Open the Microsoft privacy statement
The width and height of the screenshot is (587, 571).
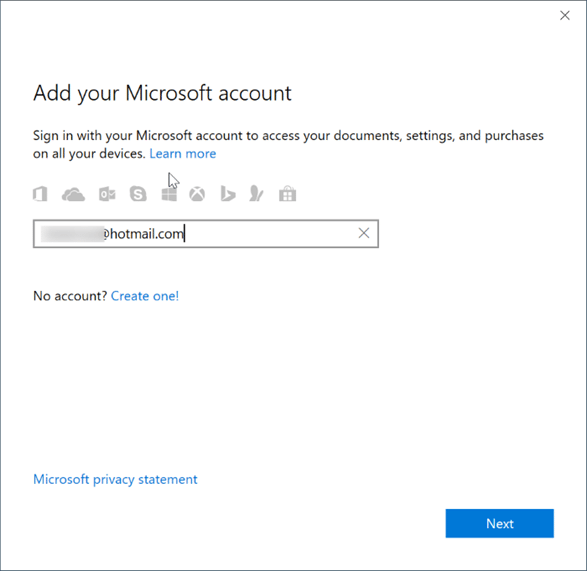coord(115,479)
